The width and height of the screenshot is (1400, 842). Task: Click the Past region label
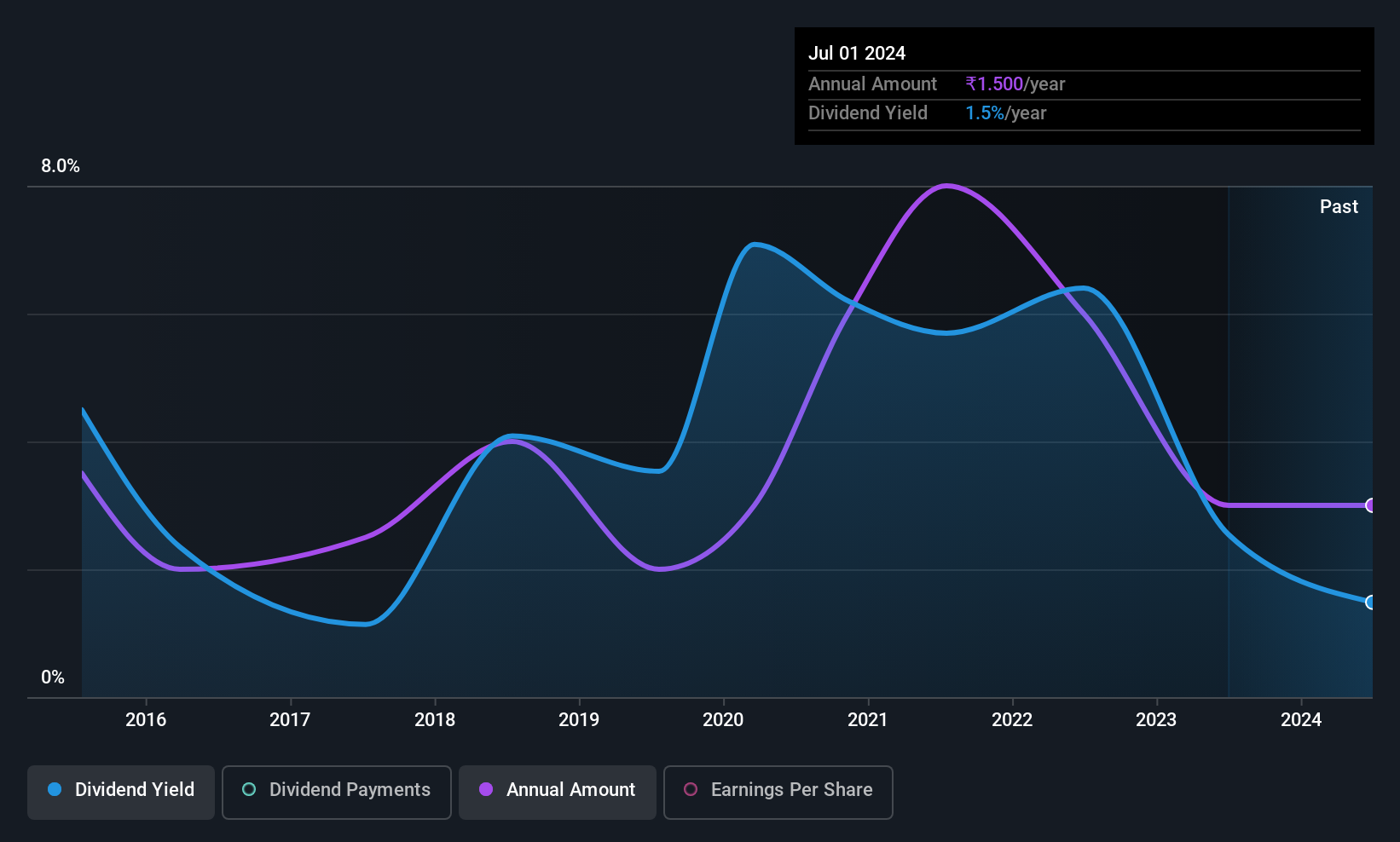tap(1339, 206)
